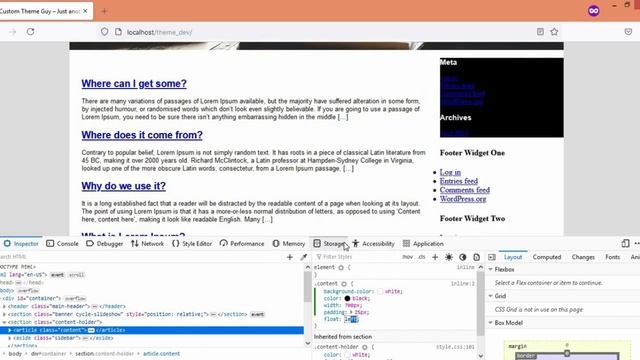Viewport: 640px width, 360px height.
Task: Open the Network tab
Action: [x=147, y=244]
